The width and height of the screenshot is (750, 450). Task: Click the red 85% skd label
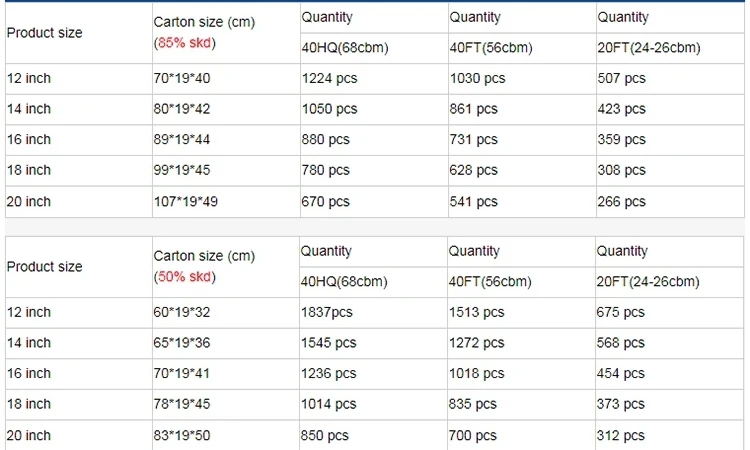click(x=185, y=43)
